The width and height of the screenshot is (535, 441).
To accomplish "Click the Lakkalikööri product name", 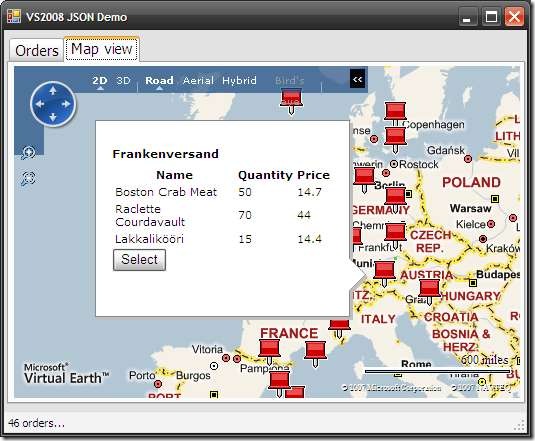I will click(x=149, y=239).
